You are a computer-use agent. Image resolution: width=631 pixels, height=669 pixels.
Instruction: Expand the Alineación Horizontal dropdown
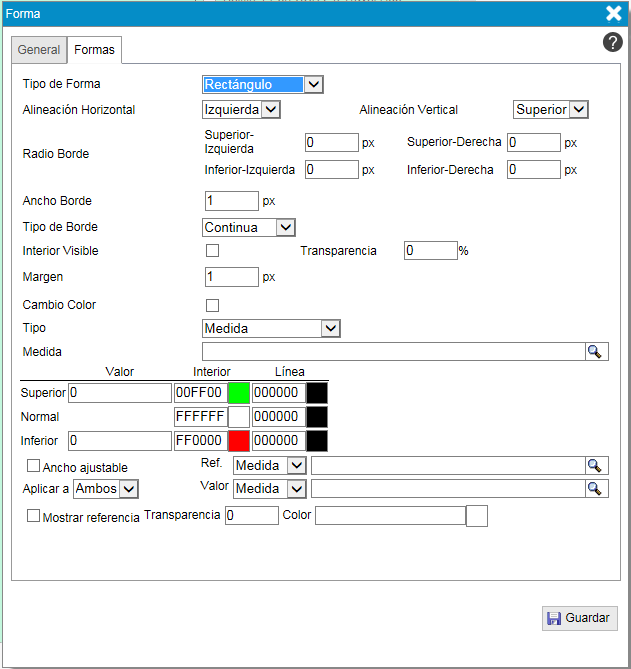pos(241,109)
